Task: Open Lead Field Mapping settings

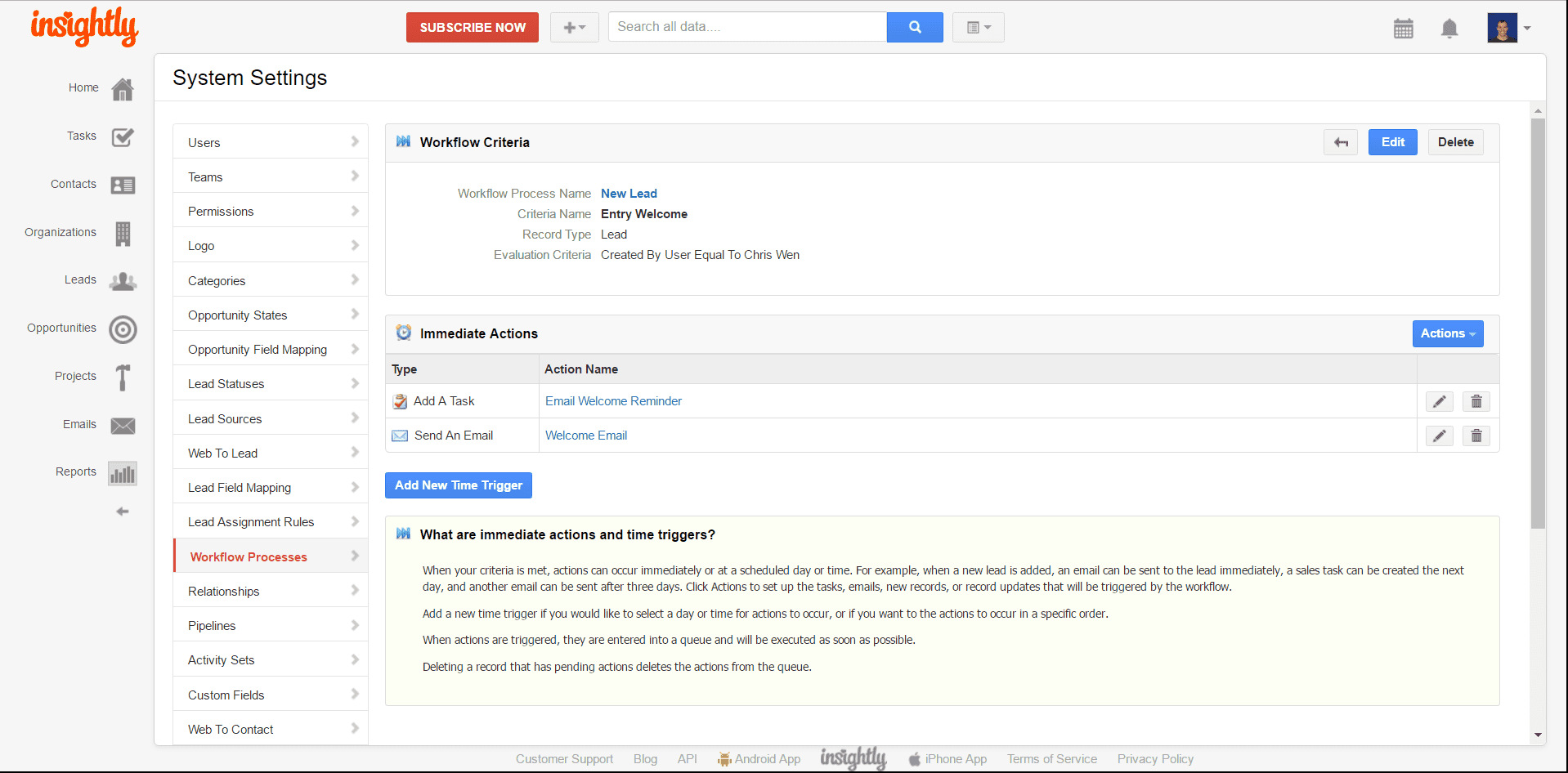Action: 271,487
